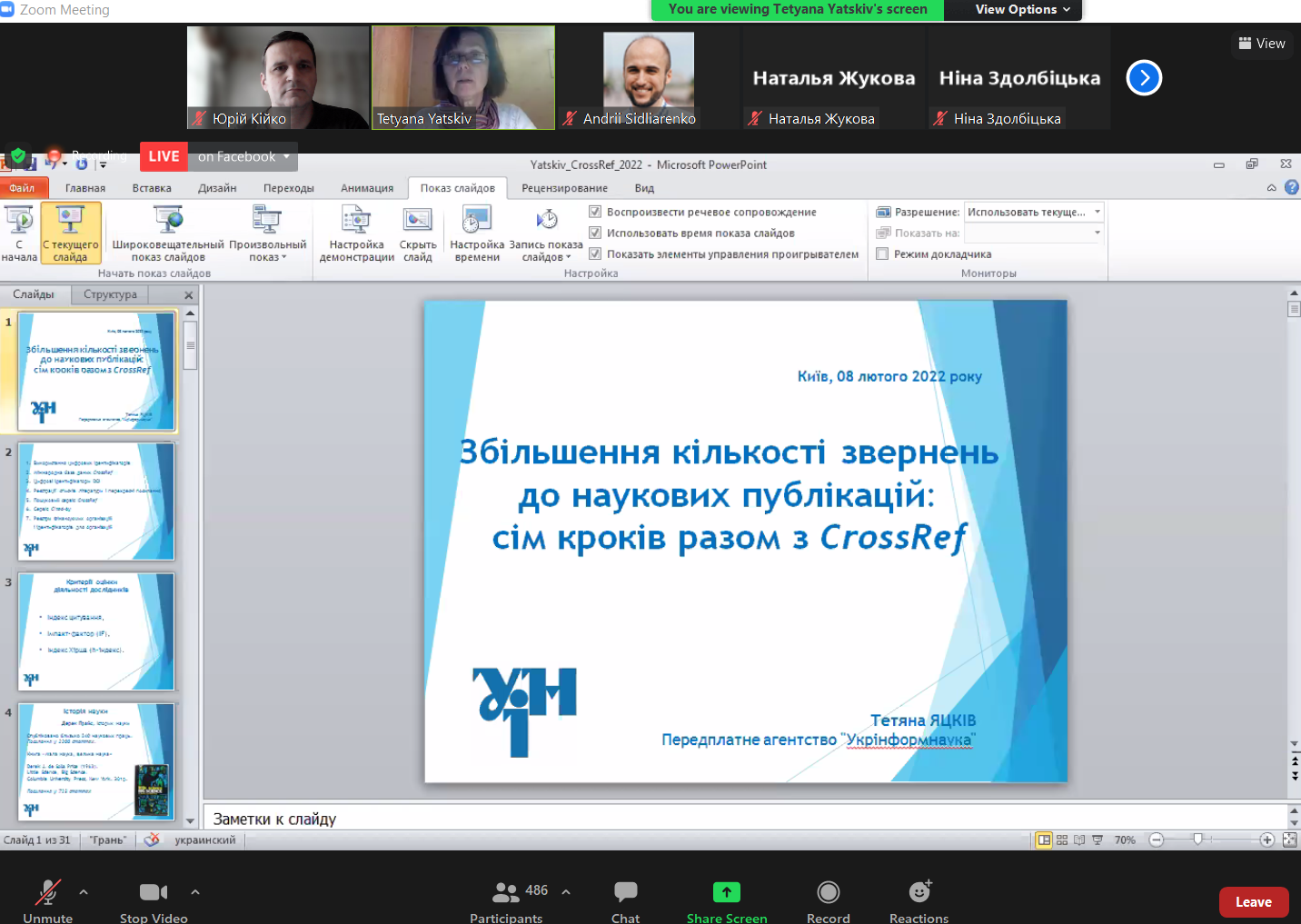Start slideshow from beginning icon
Image resolution: width=1301 pixels, height=924 pixels.
click(19, 233)
